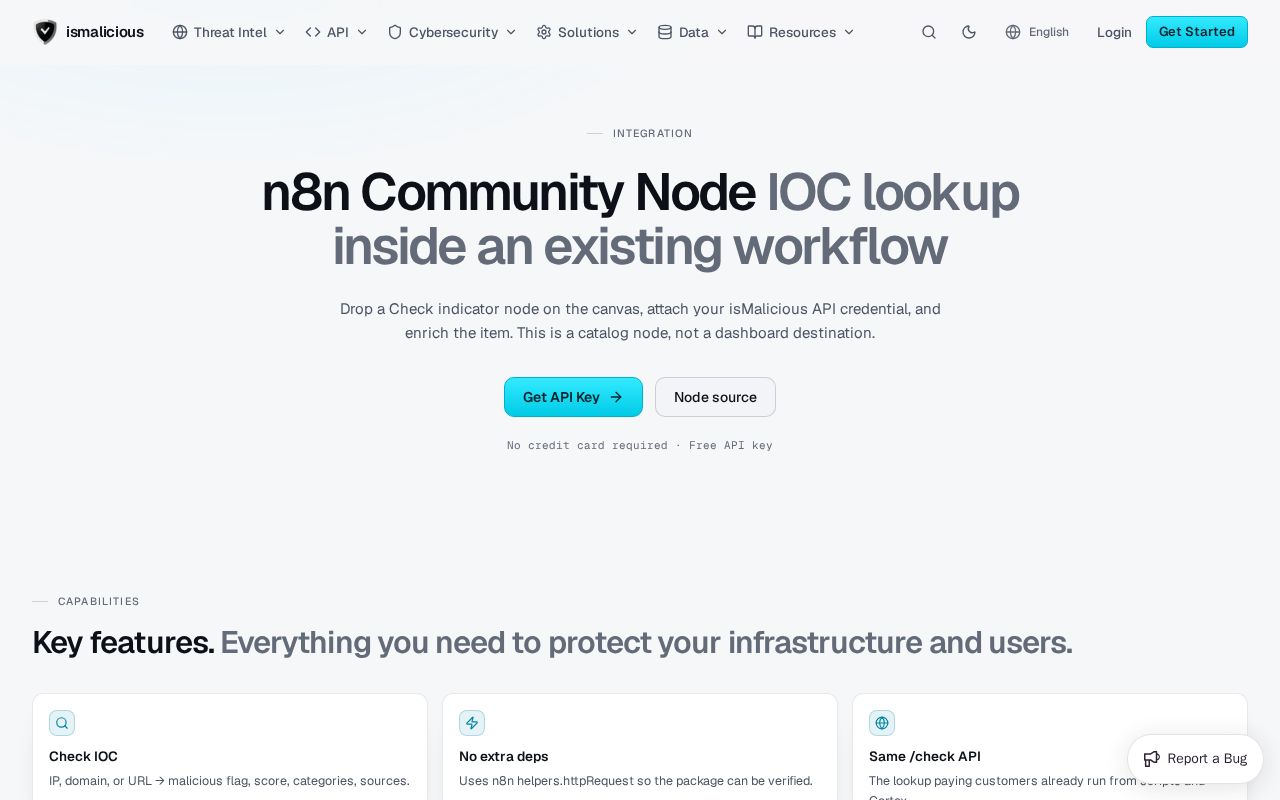
Task: Open the Cybersecurity menu
Action: coord(452,32)
